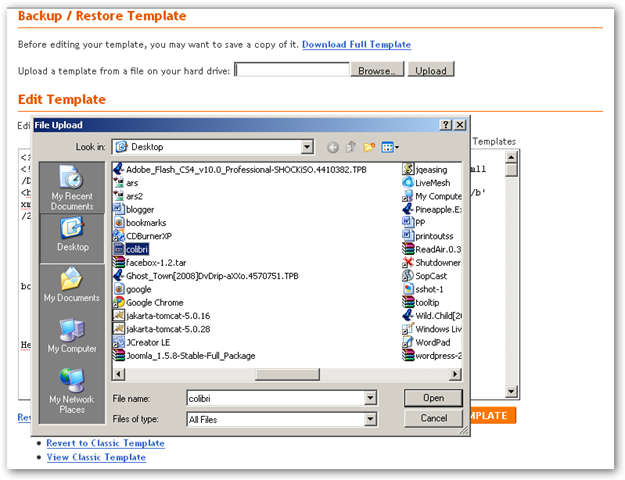Click the Browse button on the page
Image resolution: width=625 pixels, height=480 pixels.
377,70
